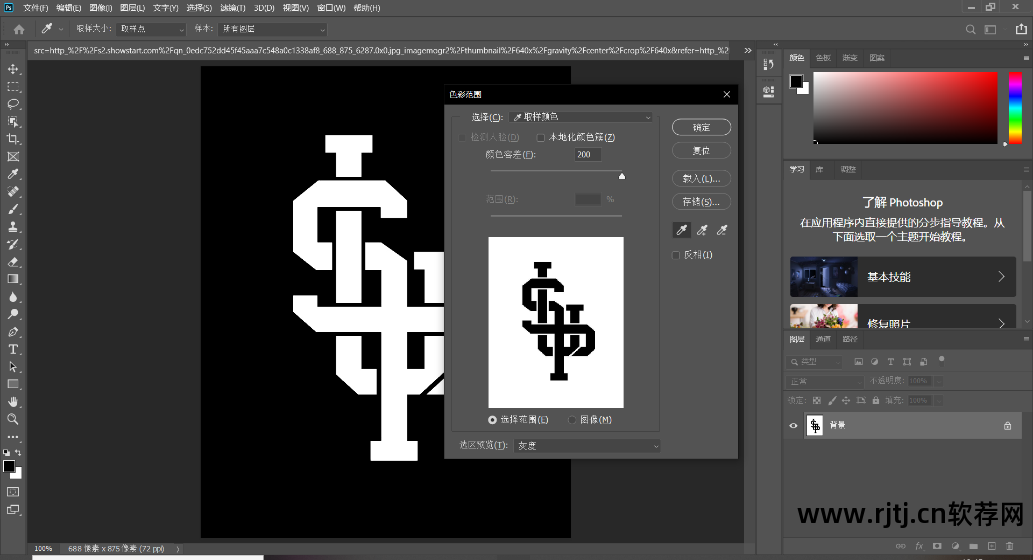Click the 颜色容差 value field showing 200
Viewport: 1033px width, 560px height.
tap(588, 155)
